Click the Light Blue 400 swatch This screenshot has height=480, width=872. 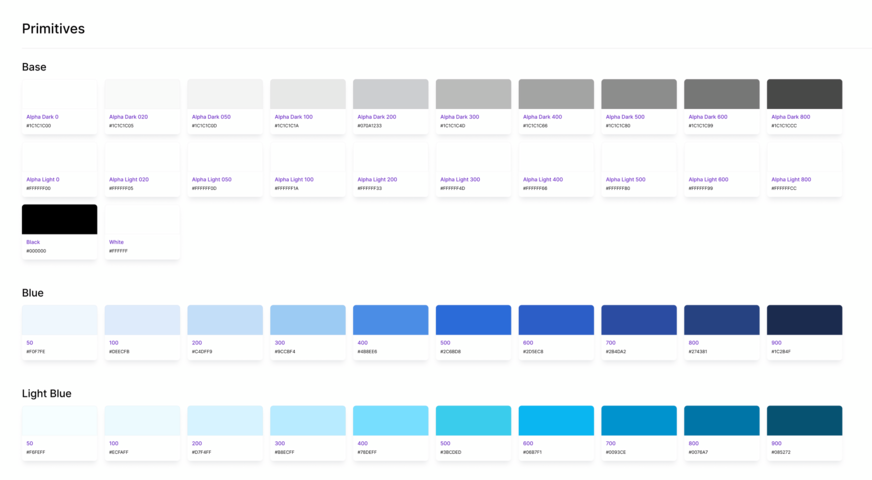(x=390, y=420)
